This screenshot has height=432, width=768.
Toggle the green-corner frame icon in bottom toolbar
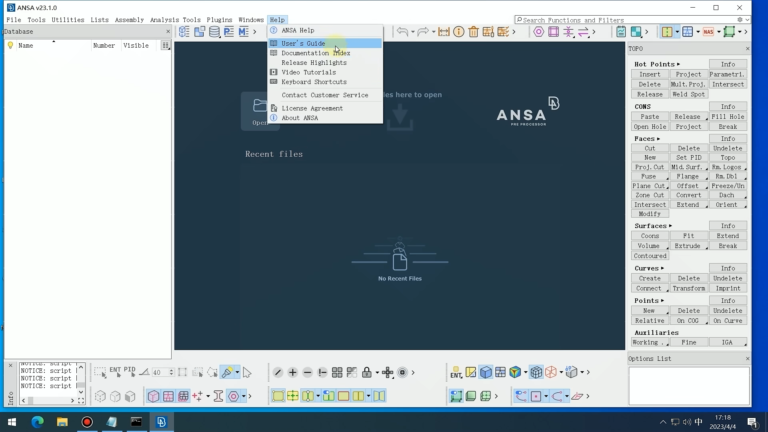pos(456,396)
